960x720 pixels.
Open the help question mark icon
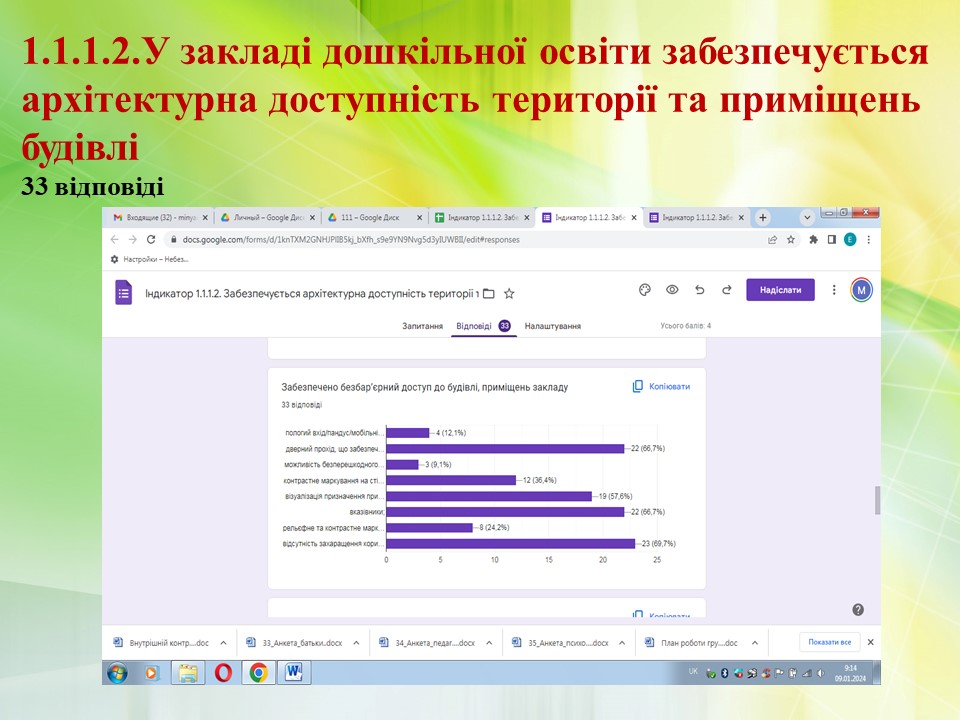click(858, 610)
